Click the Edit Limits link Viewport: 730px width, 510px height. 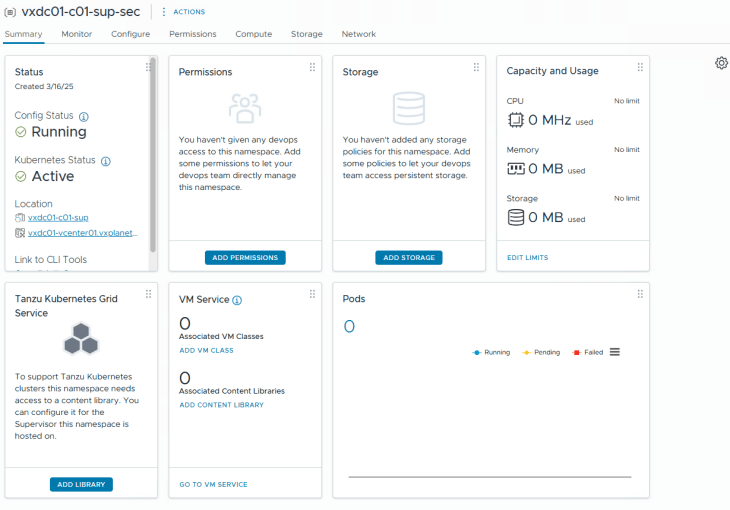pyautogui.click(x=527, y=258)
